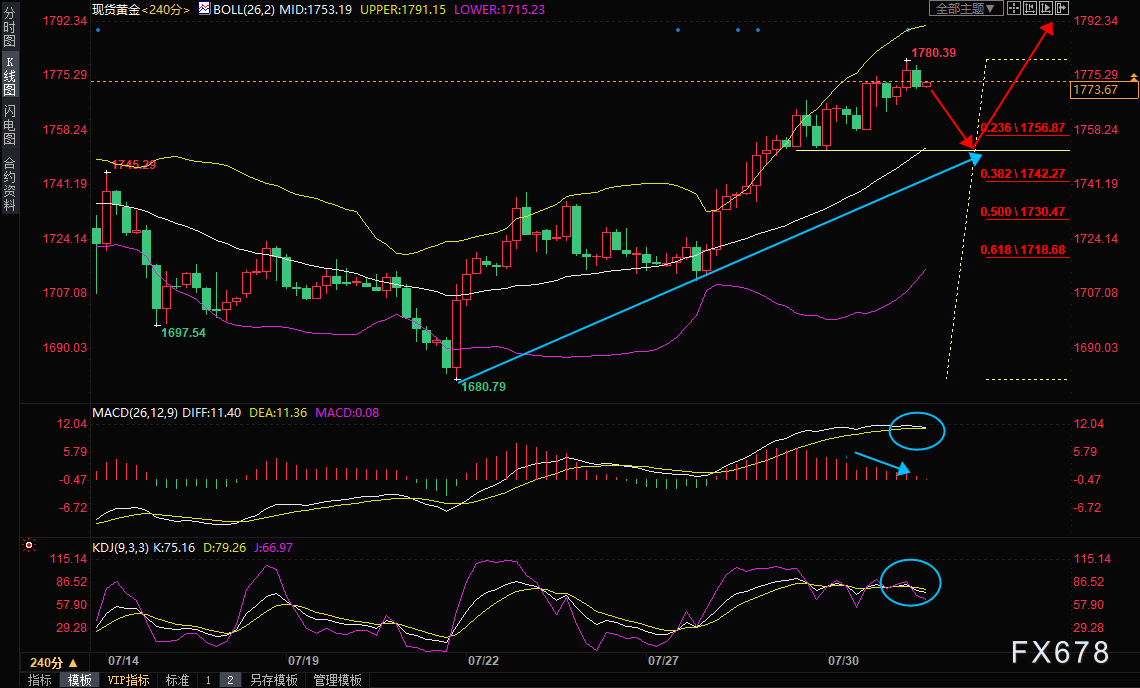The width and height of the screenshot is (1140, 688).
Task: Click the red KDJ alert marker icon
Action: [29, 545]
